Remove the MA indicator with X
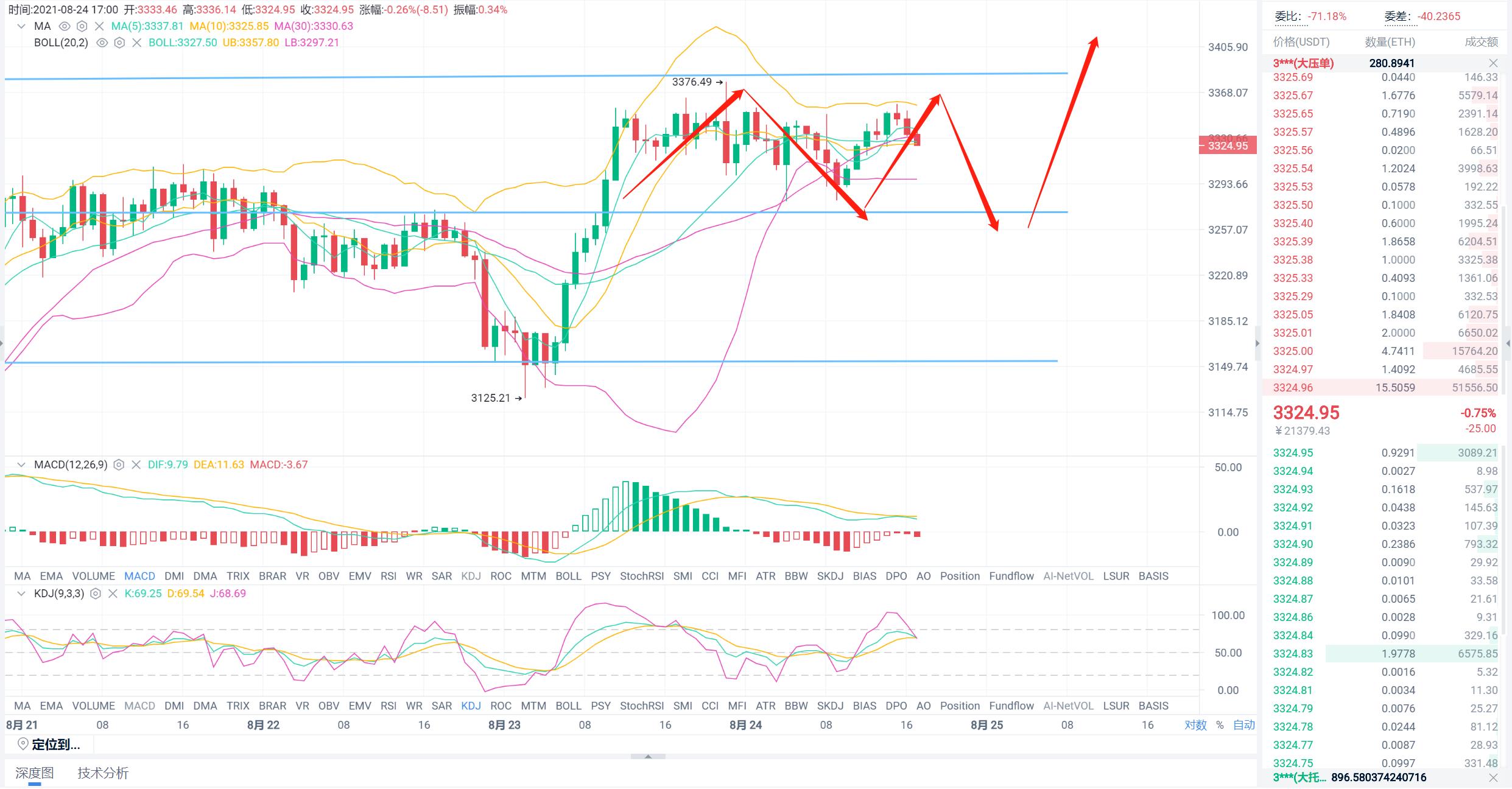The height and width of the screenshot is (789, 1512). [x=99, y=26]
